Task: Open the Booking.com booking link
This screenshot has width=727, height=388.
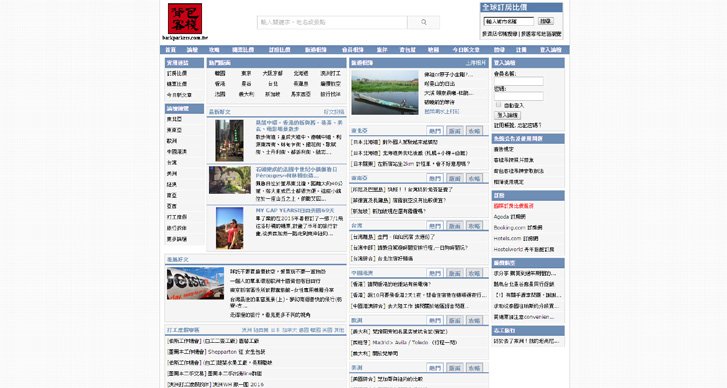Action: [517, 228]
